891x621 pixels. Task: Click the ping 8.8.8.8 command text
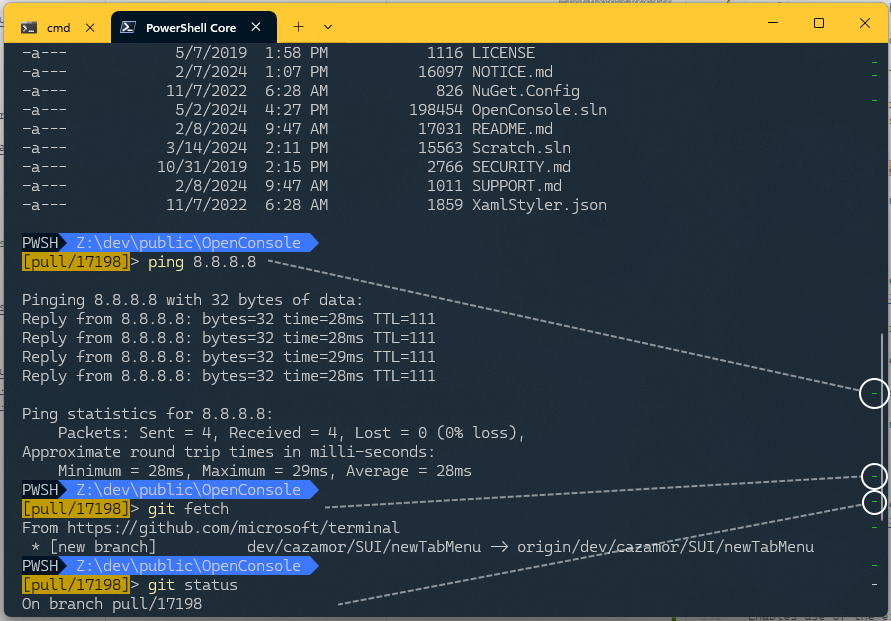pyautogui.click(x=202, y=262)
